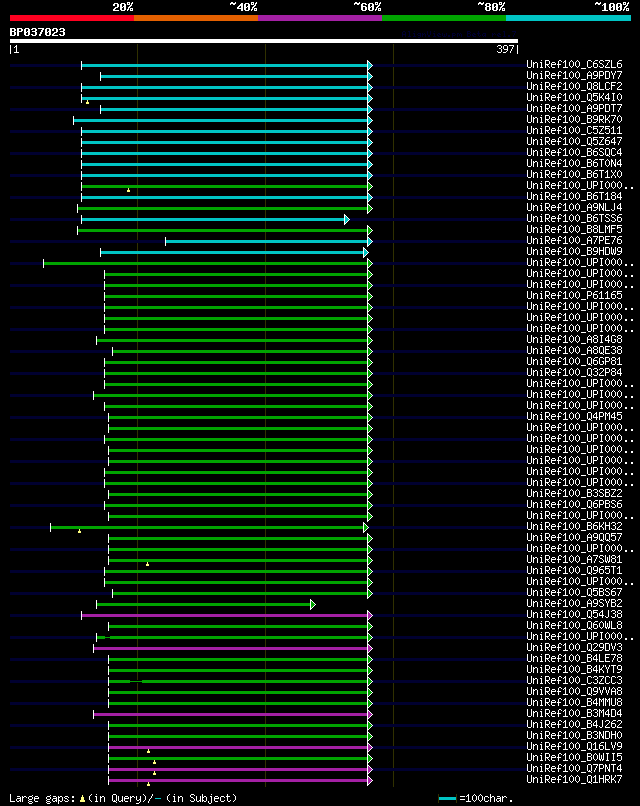Screen dimensions: 640x806
Task: Click the UniRef100_Q9VVA8 label
Action: [574, 691]
